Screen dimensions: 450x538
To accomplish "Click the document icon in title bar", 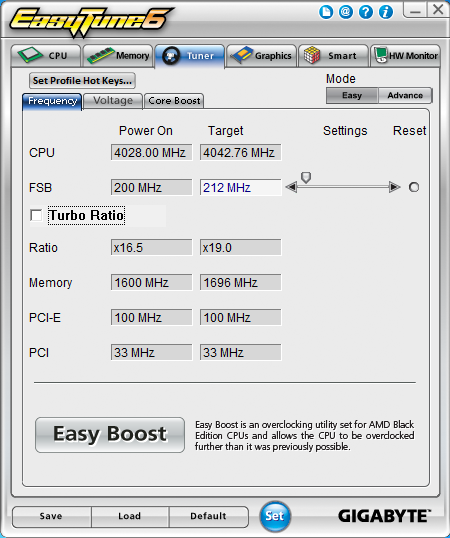I will (326, 12).
